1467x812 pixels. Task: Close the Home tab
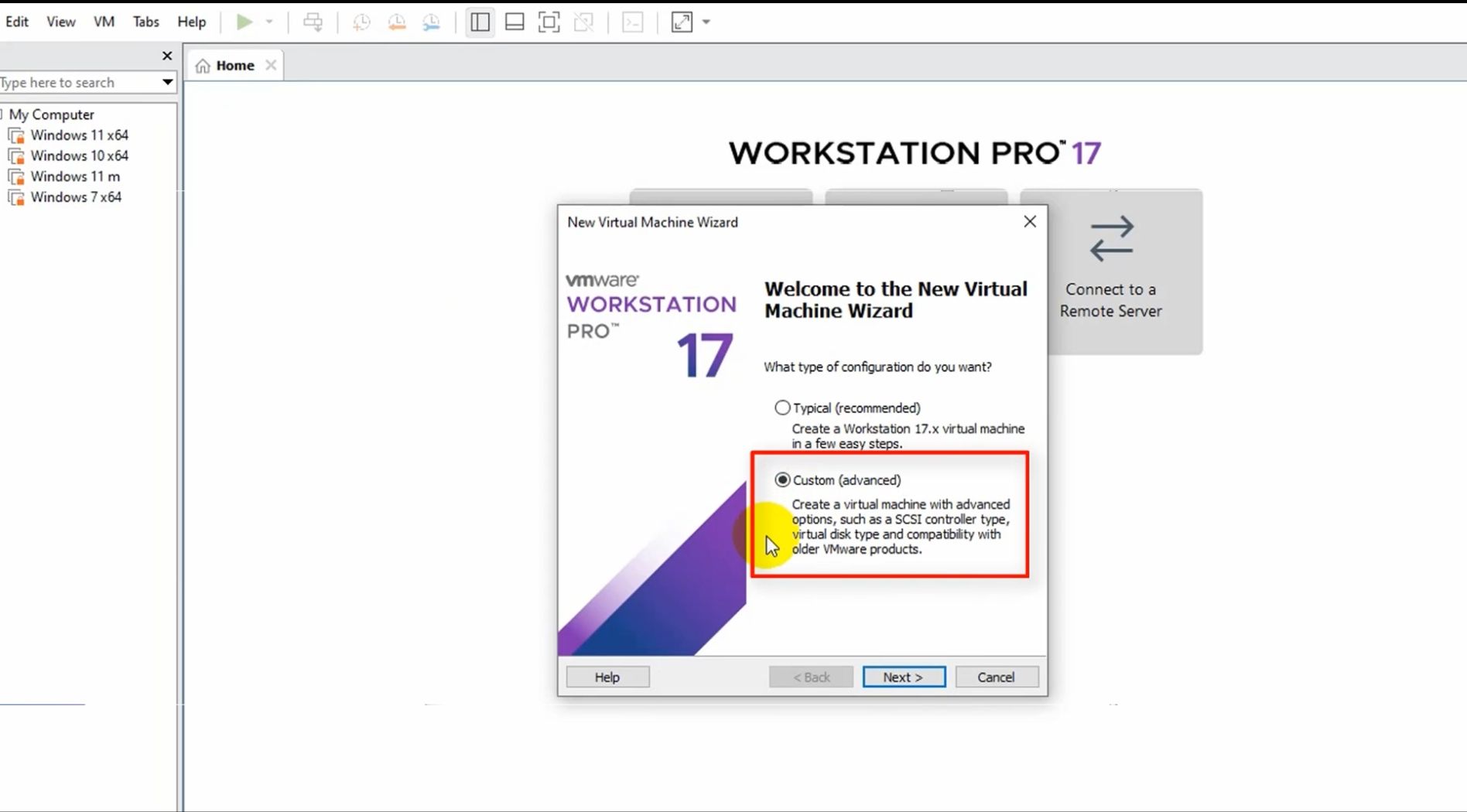pyautogui.click(x=271, y=65)
